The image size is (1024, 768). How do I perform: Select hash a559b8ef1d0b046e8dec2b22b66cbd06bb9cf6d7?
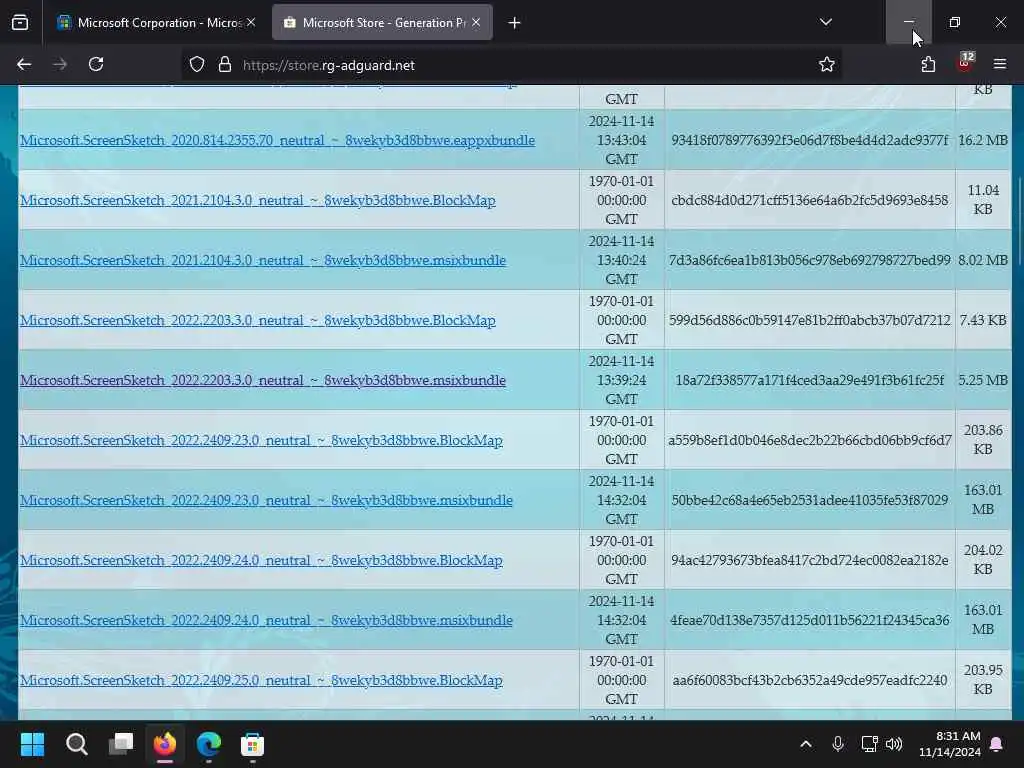coord(810,440)
